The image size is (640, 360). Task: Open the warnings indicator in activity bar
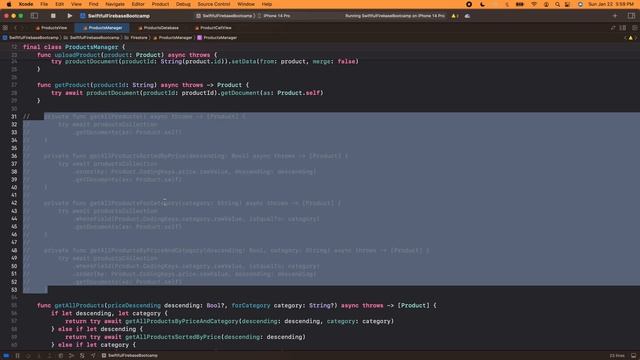(x=454, y=16)
